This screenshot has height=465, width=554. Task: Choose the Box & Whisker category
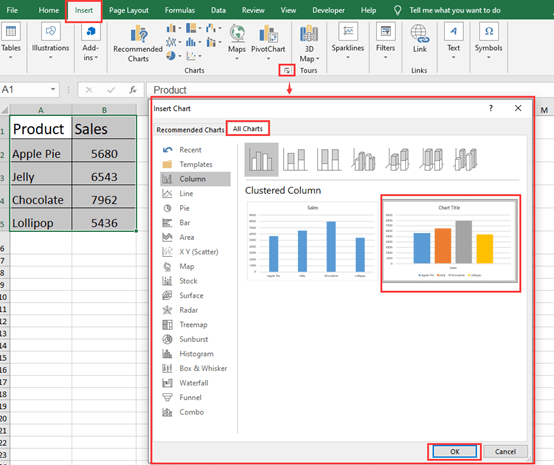(x=195, y=369)
